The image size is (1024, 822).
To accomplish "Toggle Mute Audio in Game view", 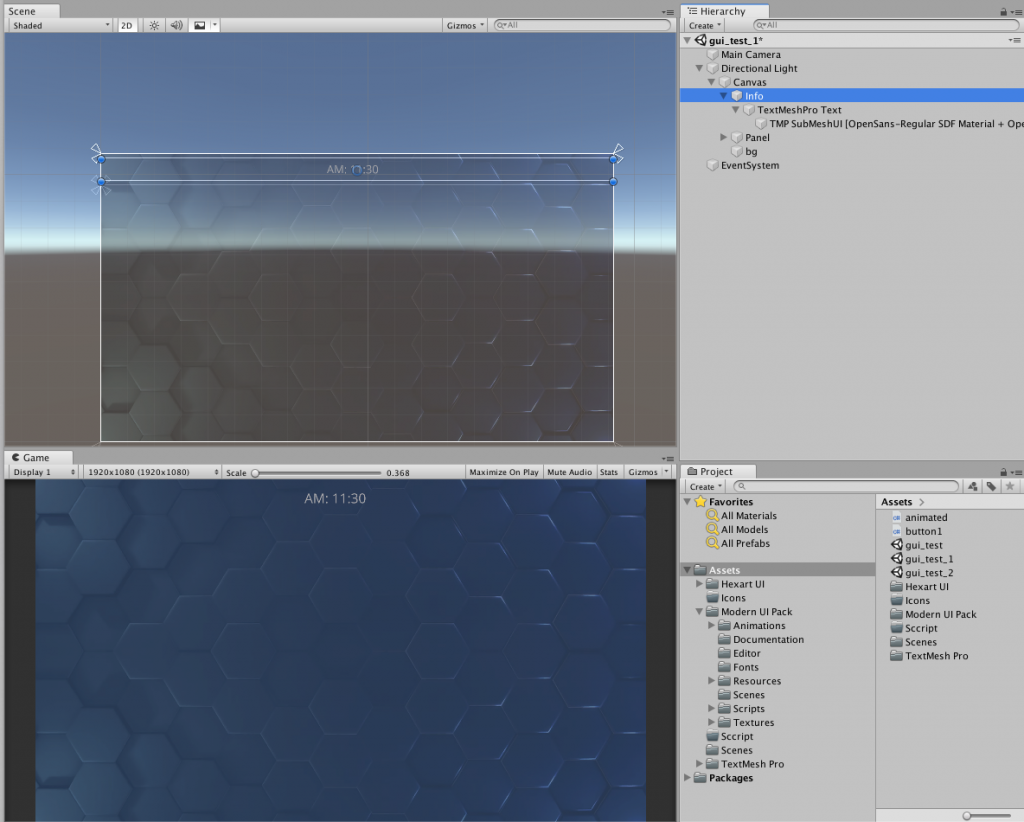I will tap(569, 472).
